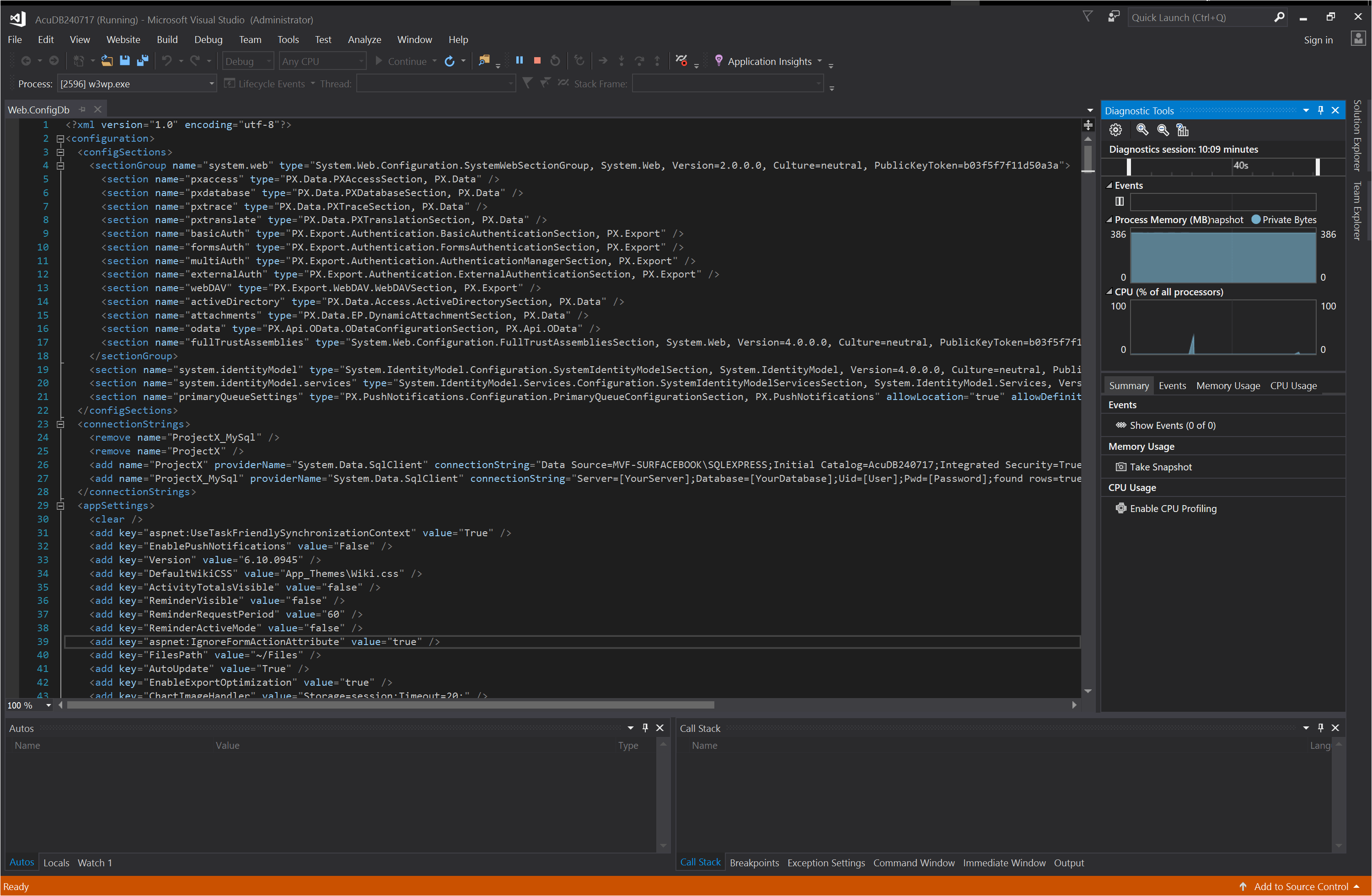Collapse the configuration node on line 2
1372x896 pixels.
coord(60,139)
